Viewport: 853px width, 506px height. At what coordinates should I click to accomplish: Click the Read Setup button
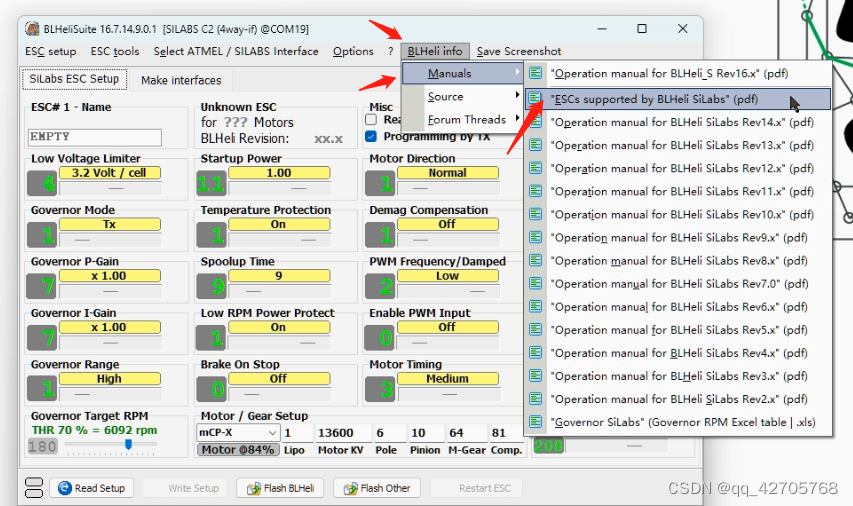pos(92,488)
